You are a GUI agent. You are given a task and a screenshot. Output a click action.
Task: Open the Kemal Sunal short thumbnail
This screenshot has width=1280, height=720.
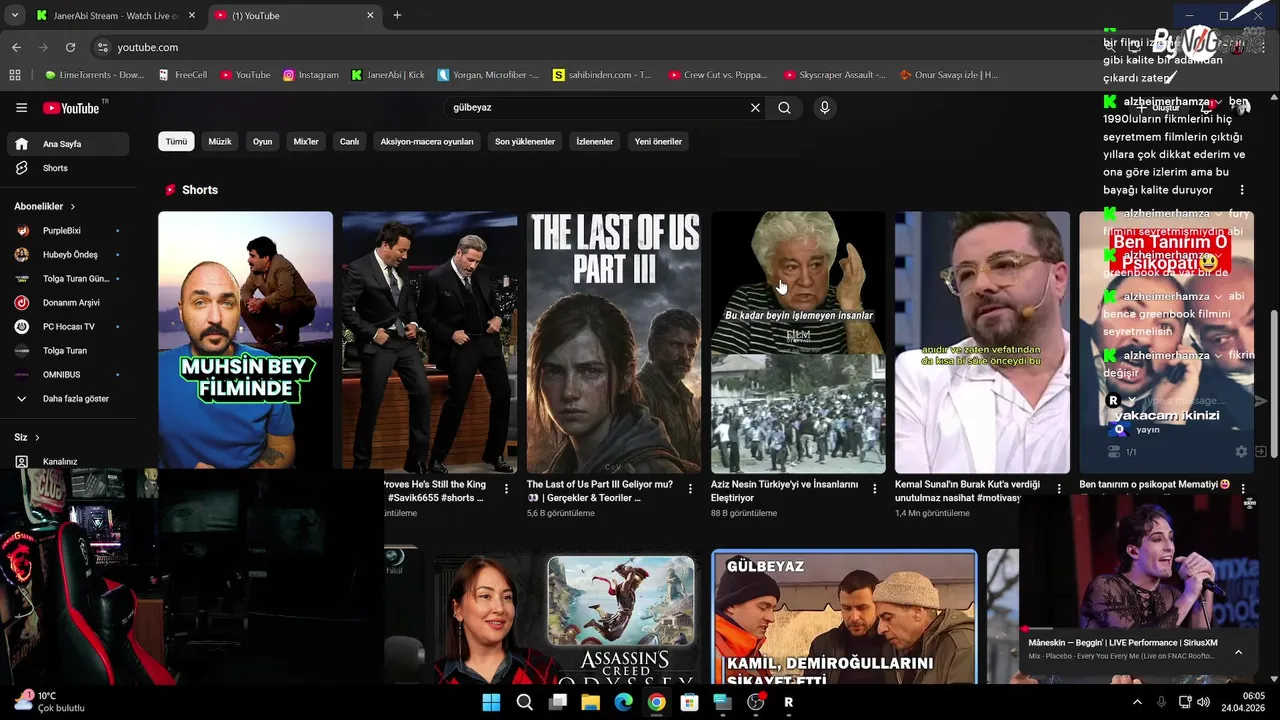(x=982, y=341)
